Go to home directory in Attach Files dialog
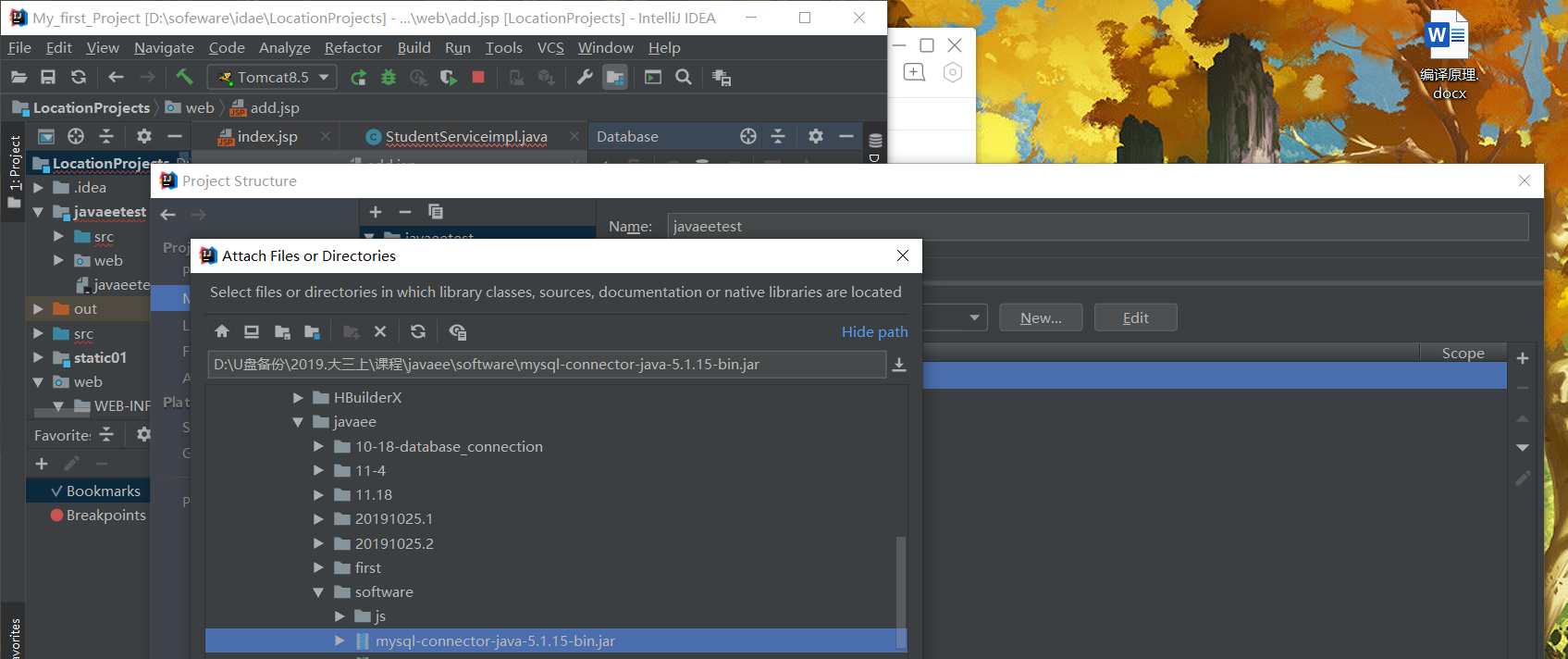Screen dimensions: 1568x659 pos(222,331)
